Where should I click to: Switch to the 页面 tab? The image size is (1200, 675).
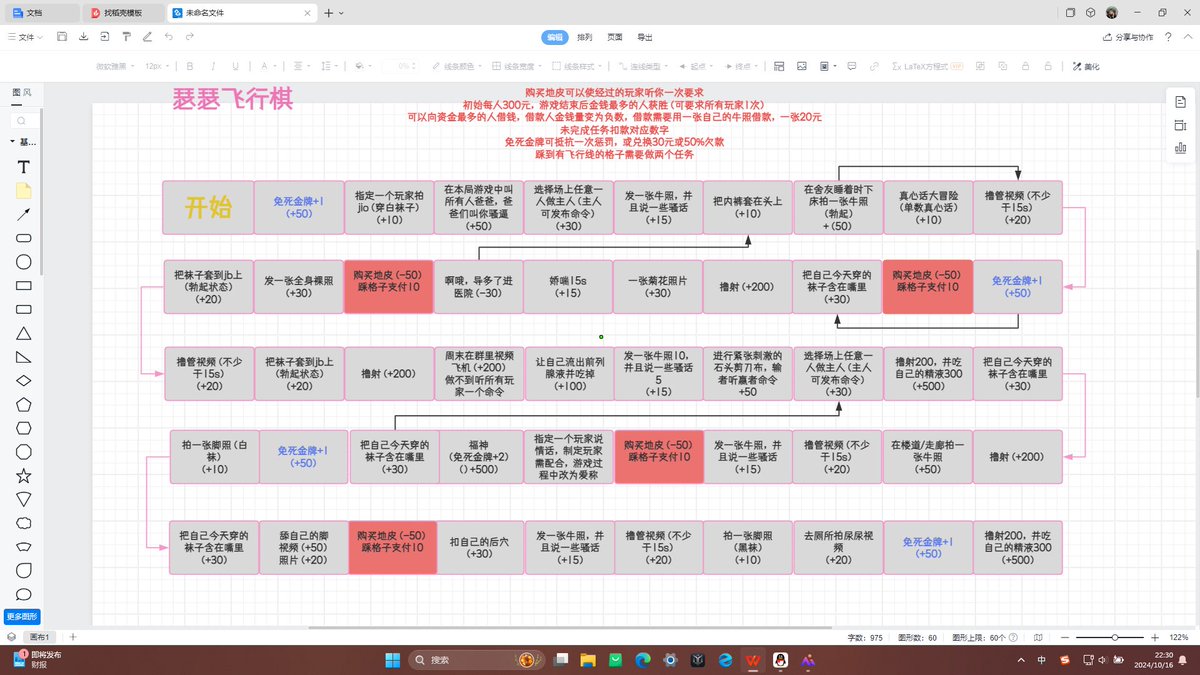615,37
